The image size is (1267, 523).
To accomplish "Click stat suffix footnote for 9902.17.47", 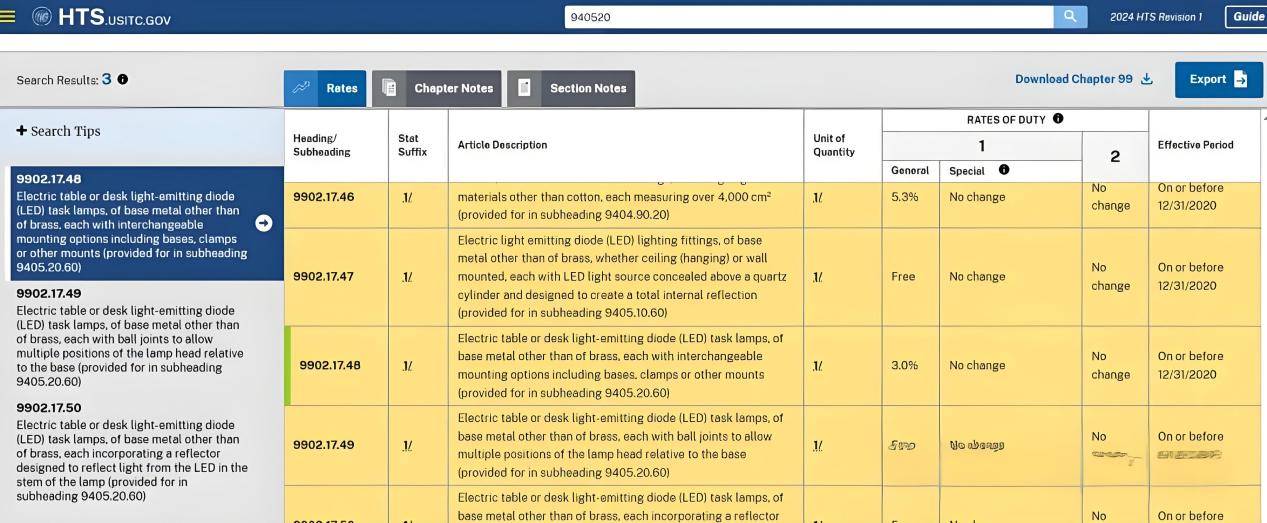I will [x=407, y=277].
